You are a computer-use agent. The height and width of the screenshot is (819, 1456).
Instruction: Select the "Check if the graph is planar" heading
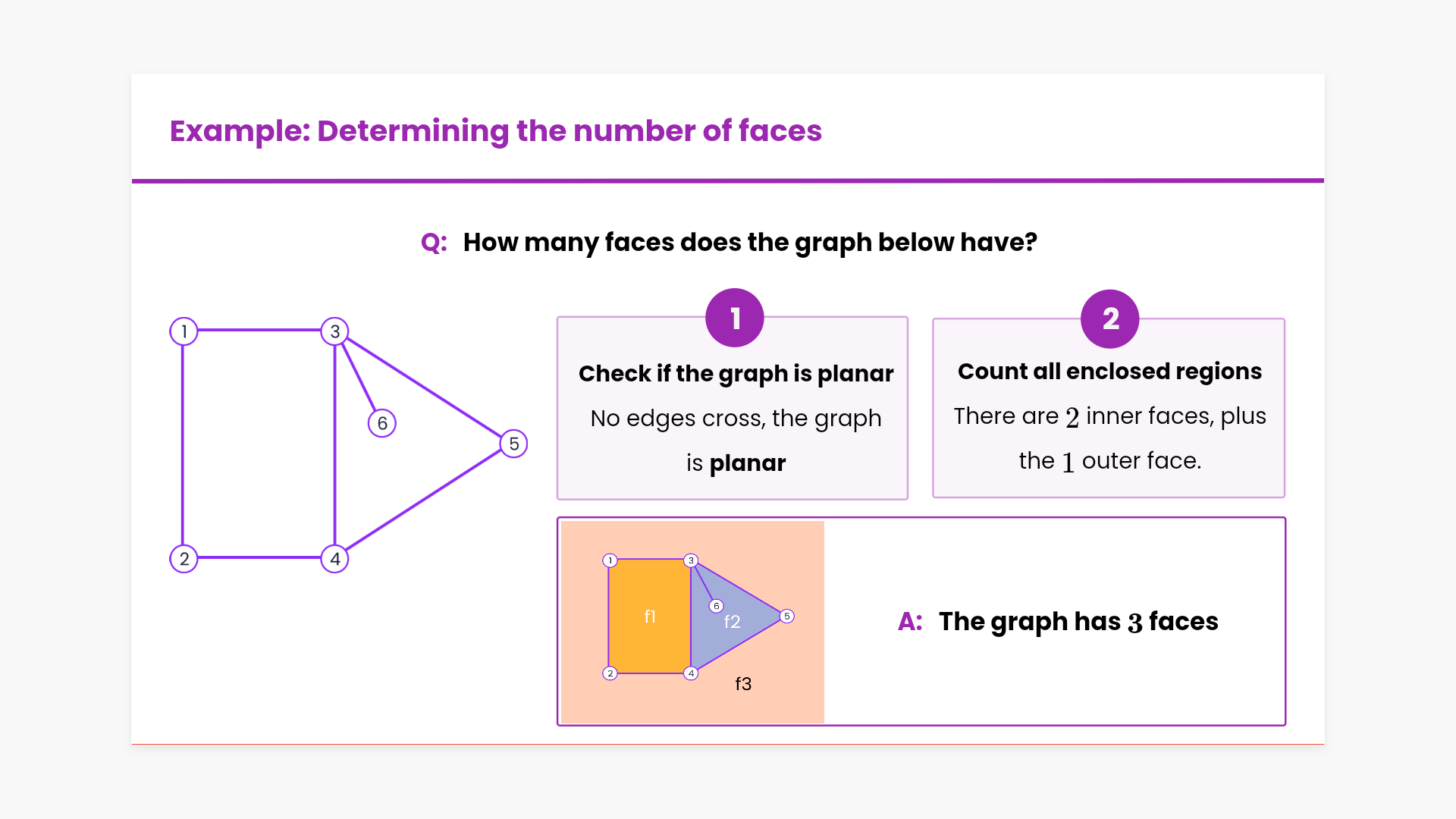[x=736, y=373]
